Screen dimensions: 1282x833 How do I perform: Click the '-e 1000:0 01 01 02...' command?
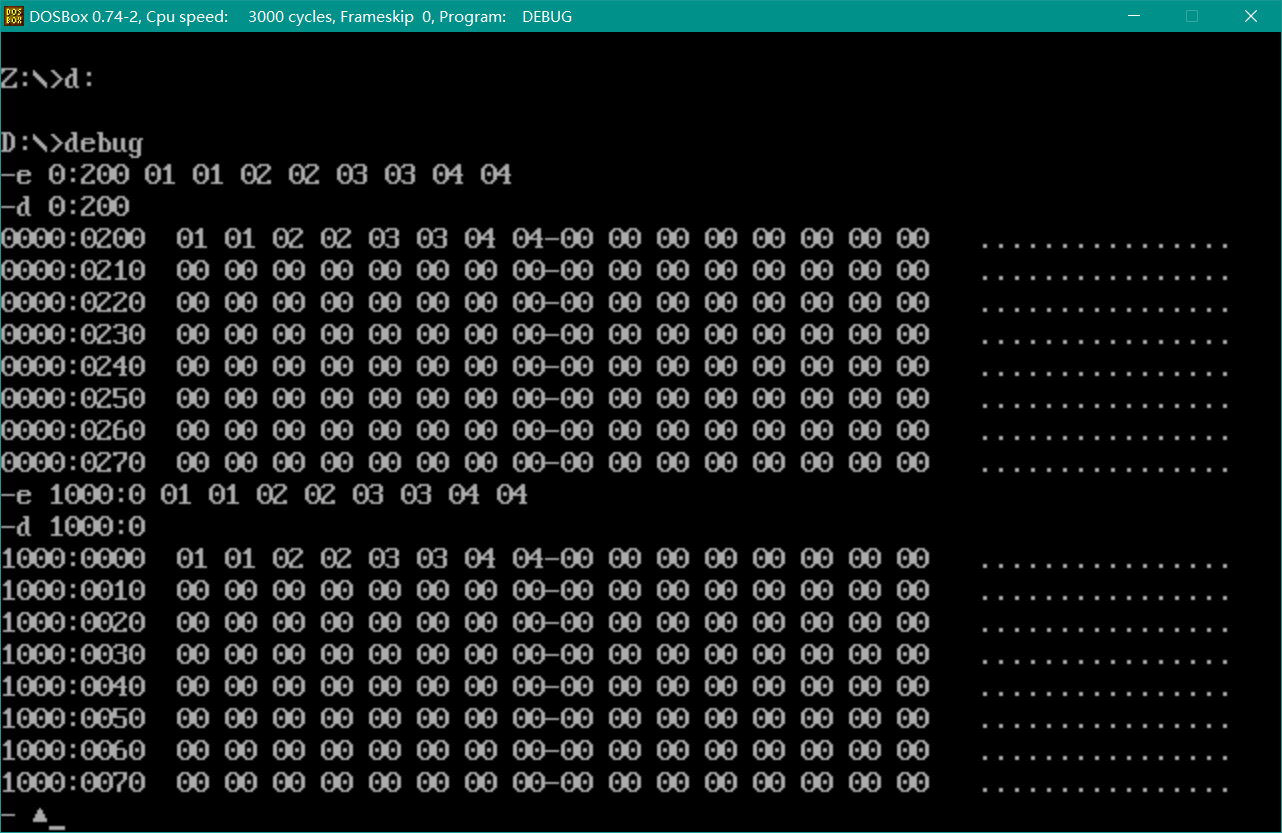tap(264, 495)
